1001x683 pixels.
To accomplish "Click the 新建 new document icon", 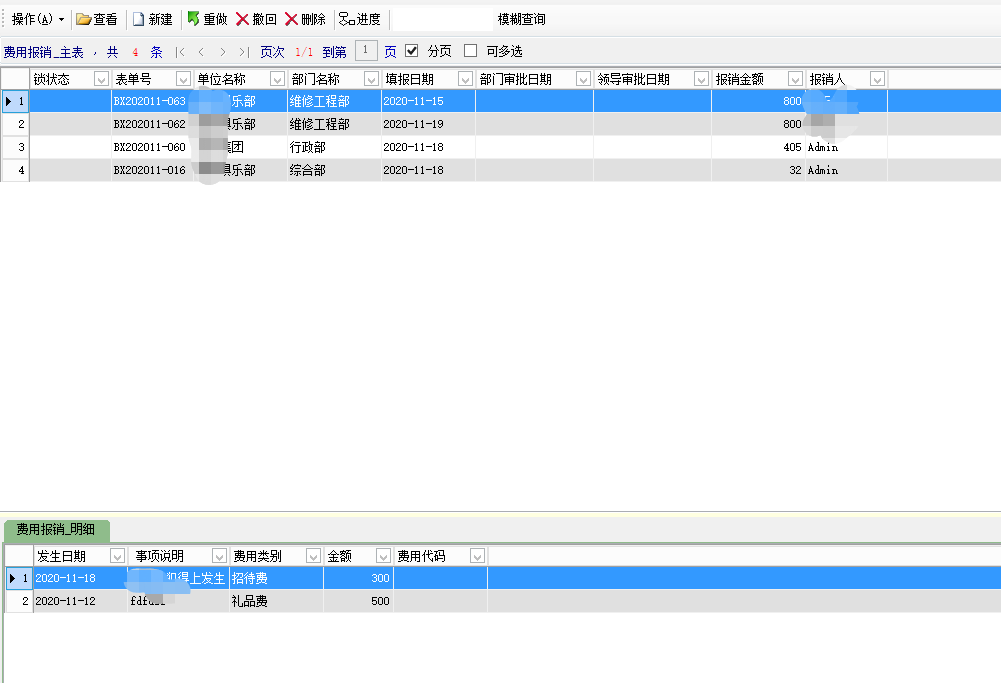I will [x=139, y=19].
